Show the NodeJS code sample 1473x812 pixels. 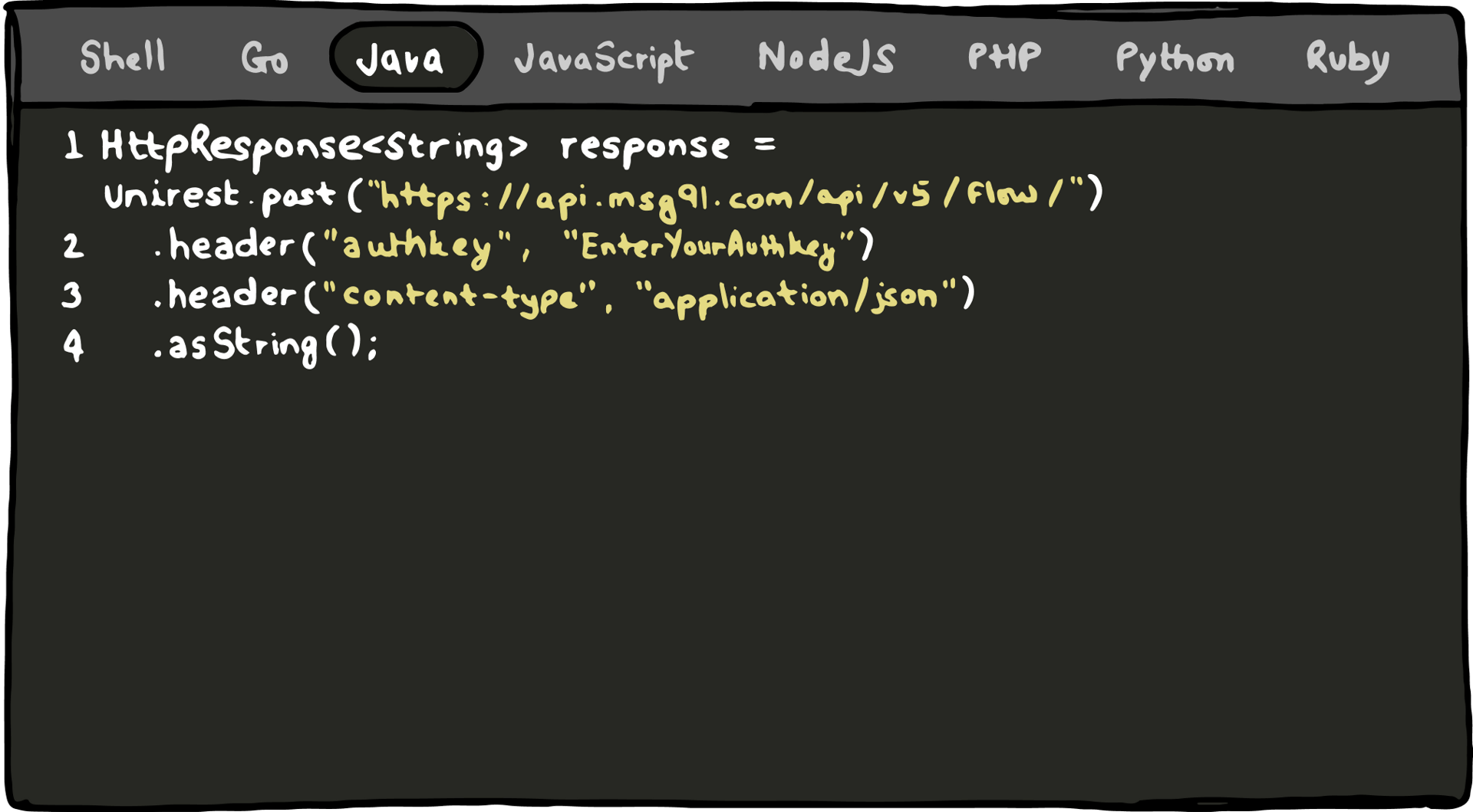click(826, 58)
